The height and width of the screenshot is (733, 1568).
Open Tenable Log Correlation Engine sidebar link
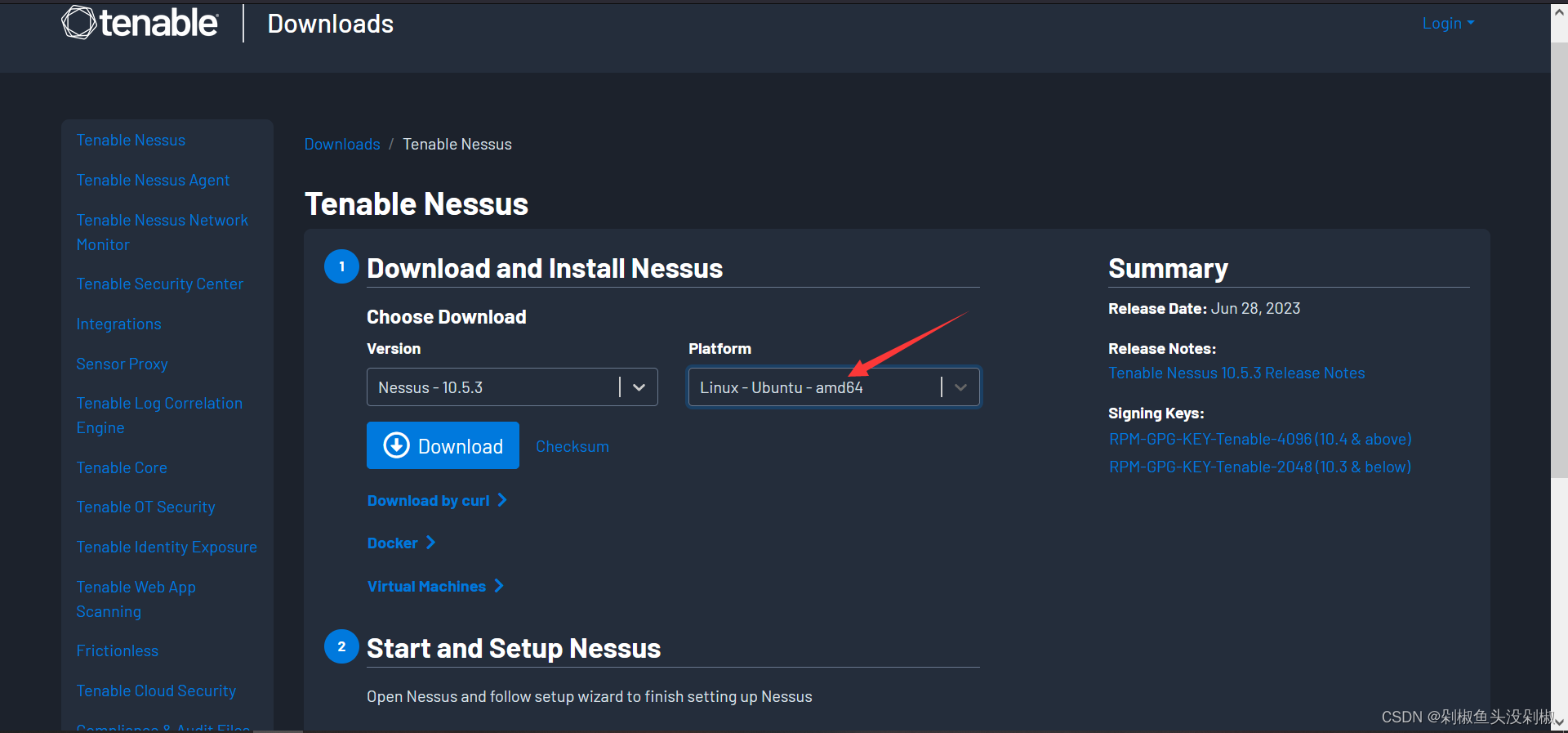click(159, 415)
